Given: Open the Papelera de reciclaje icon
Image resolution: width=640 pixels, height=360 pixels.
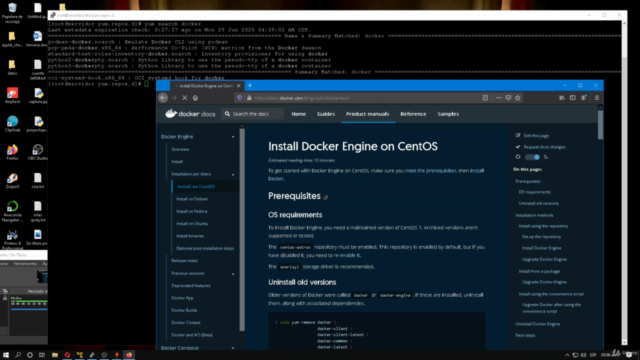Looking at the screenshot, I should coord(12,13).
